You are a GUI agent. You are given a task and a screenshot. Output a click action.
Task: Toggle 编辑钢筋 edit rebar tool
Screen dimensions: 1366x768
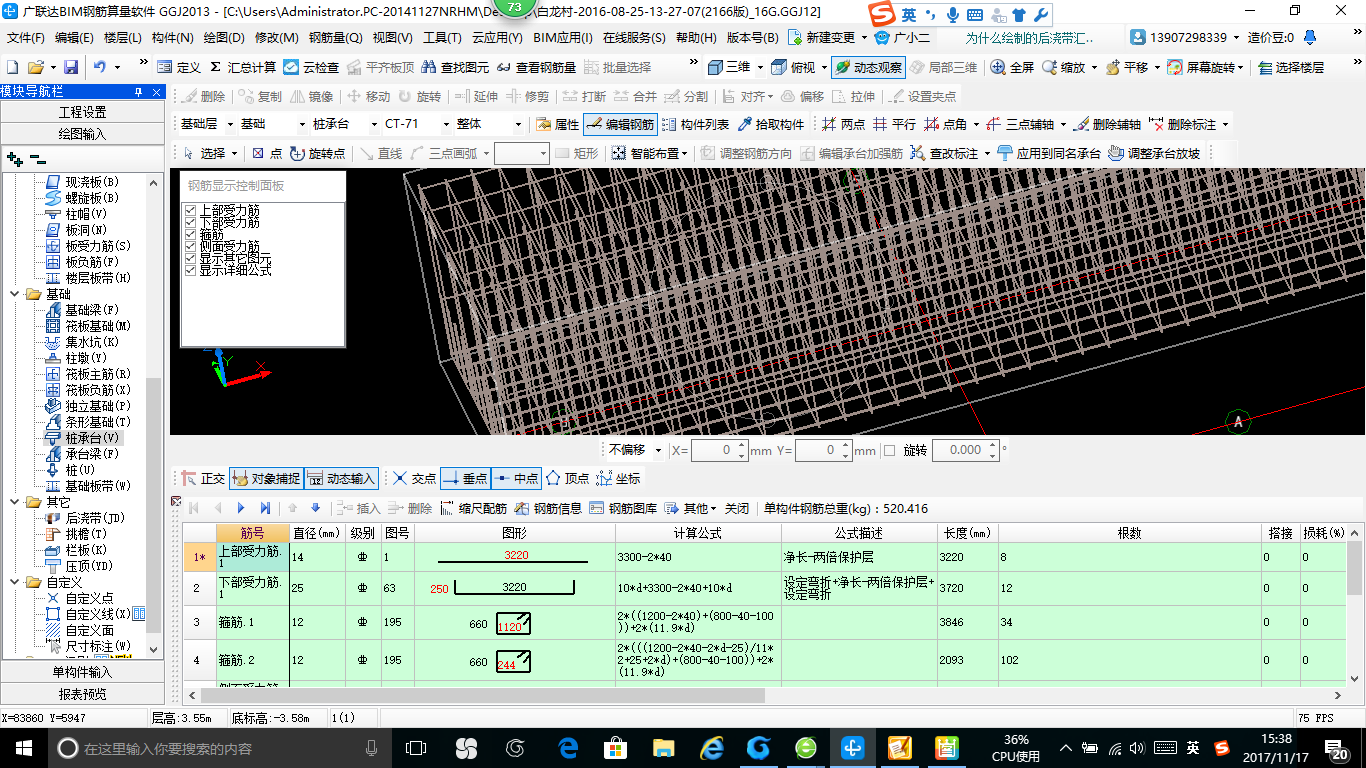click(620, 124)
